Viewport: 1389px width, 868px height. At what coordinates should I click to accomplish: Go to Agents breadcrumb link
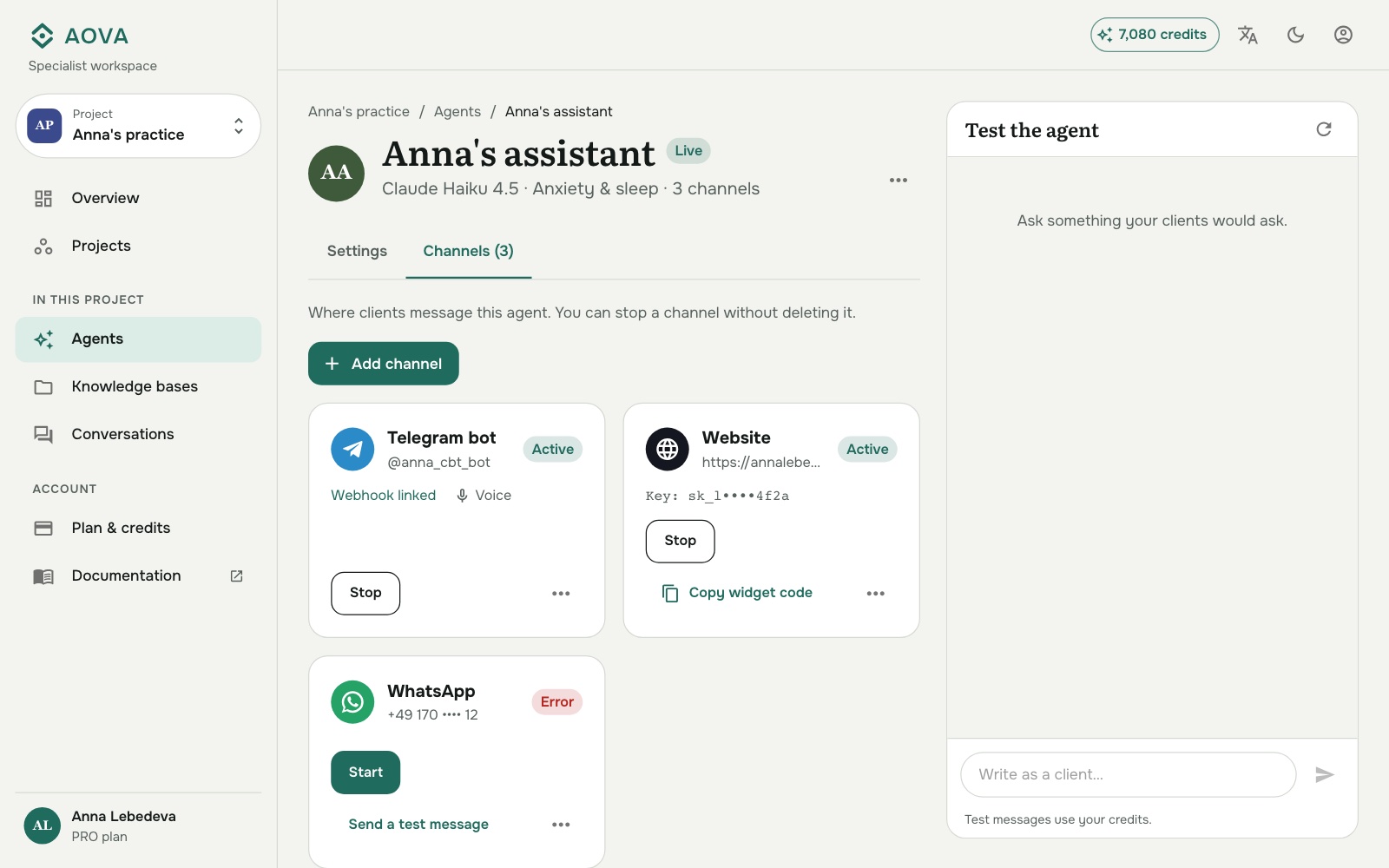[458, 112]
